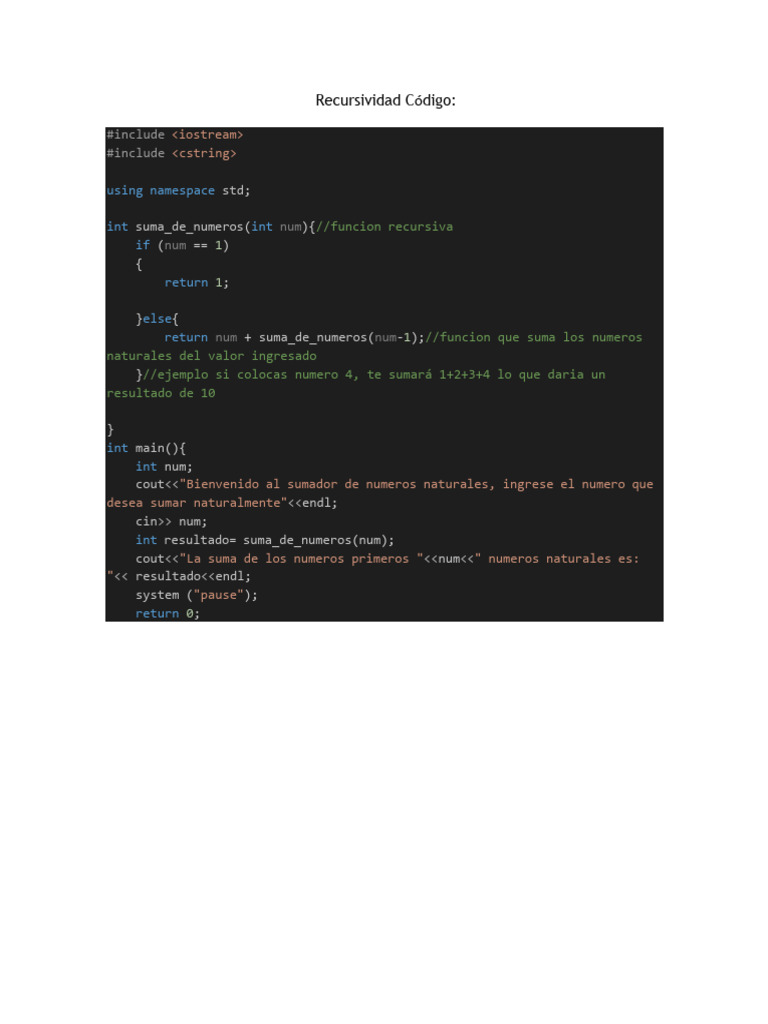Click the 'int num;' declaration

click(164, 467)
